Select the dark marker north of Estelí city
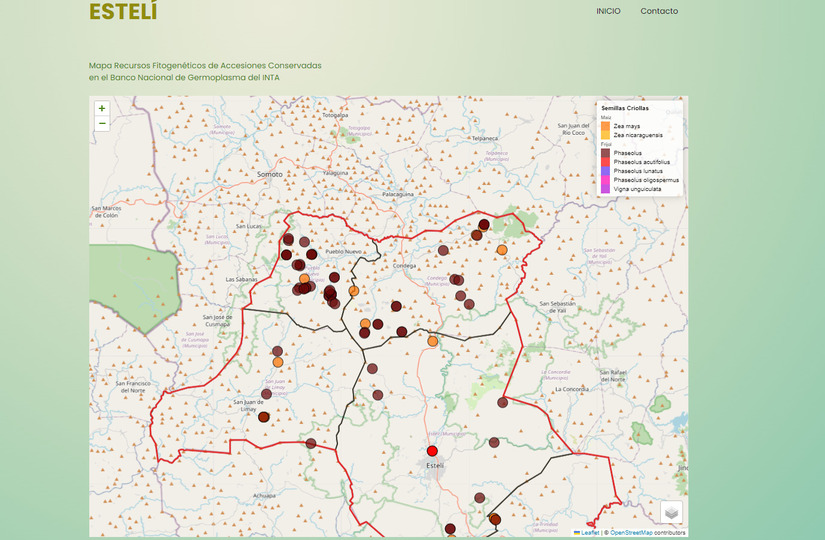The width and height of the screenshot is (825, 540). 378,394
